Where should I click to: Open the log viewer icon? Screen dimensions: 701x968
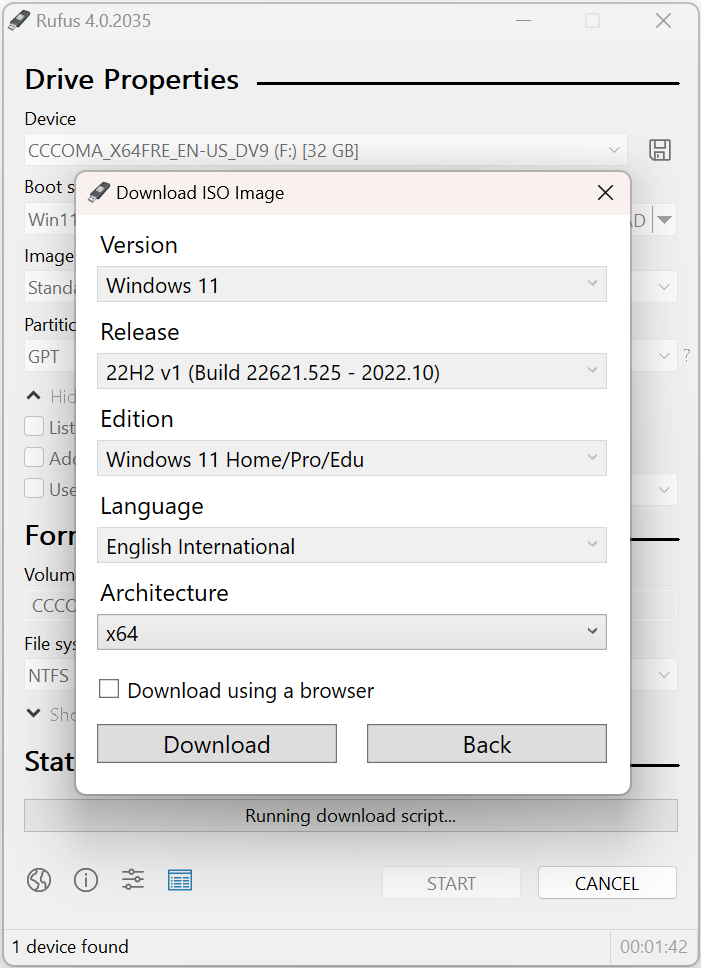pos(180,880)
